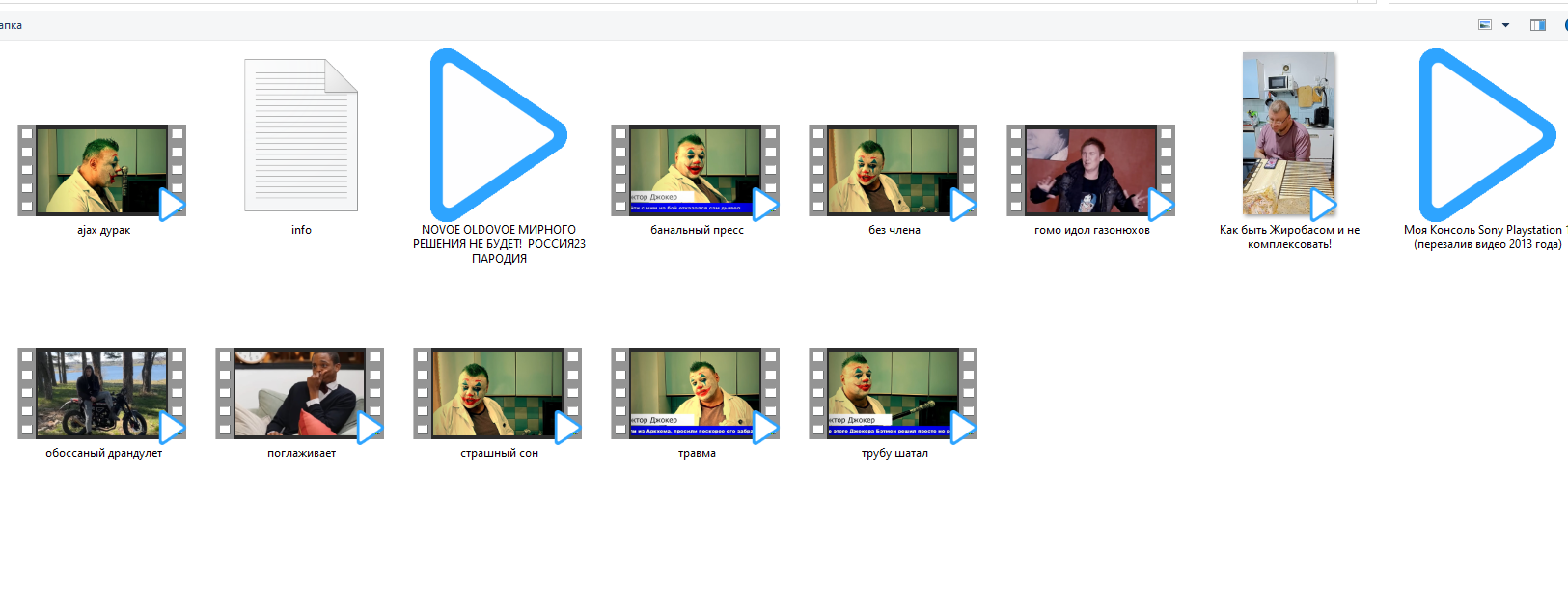1568x614 pixels.
Task: Click the 'Как быть Жиробасом и не комплексовать!' name
Action: point(1289,237)
